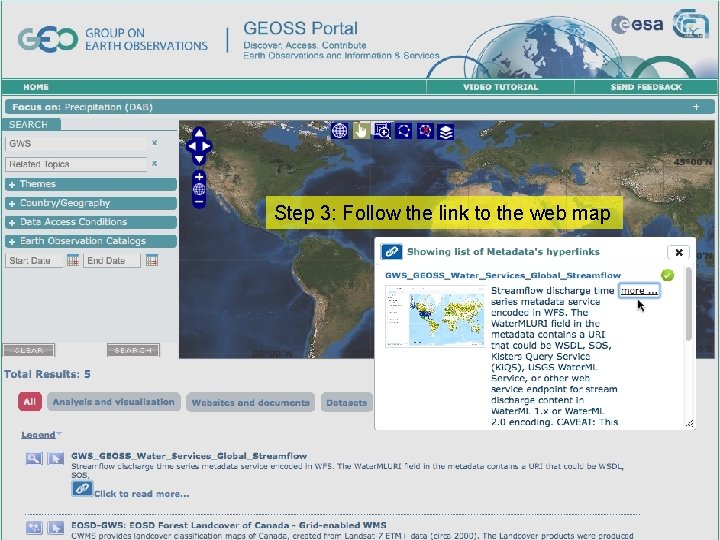720x540 pixels.
Task: Expand the Earth Observation Catalogs section
Action: (x=91, y=241)
